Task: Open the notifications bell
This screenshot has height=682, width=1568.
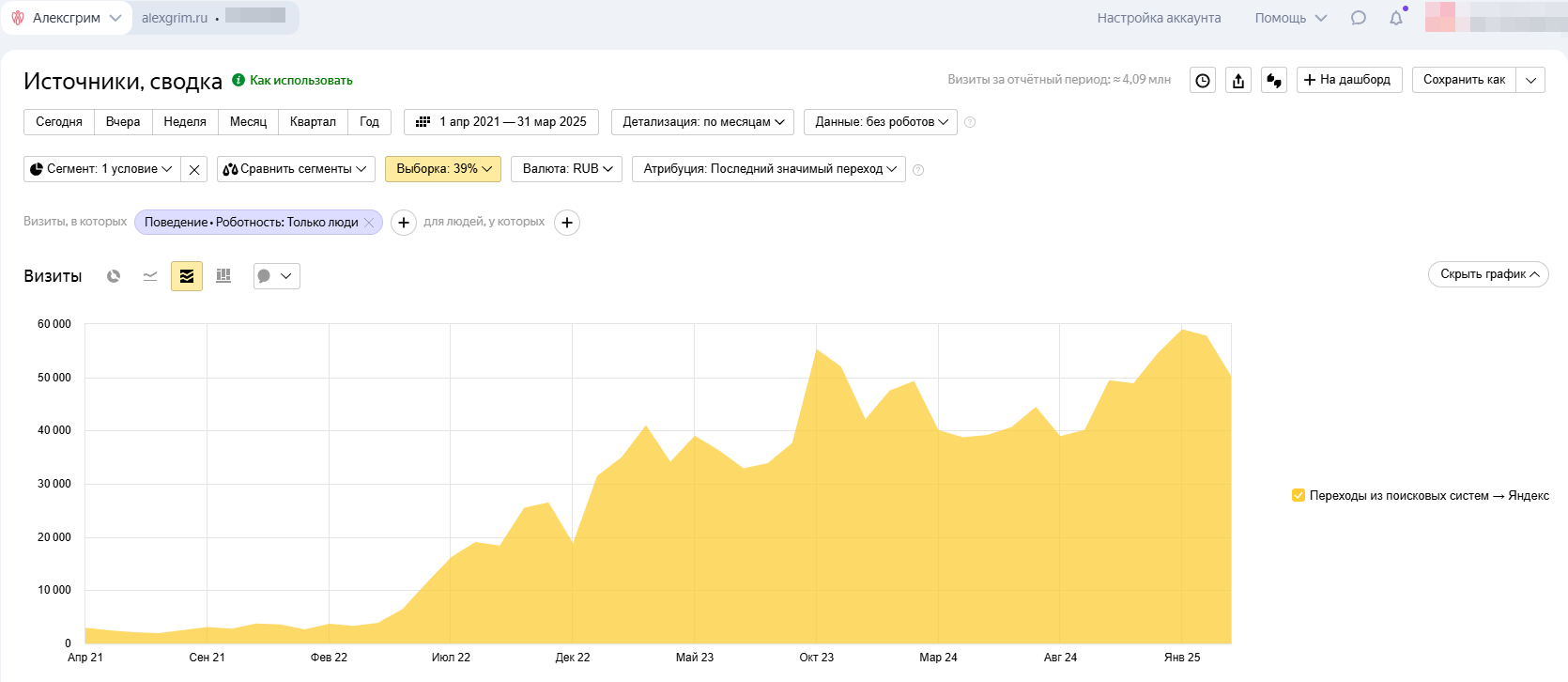Action: pos(1396,18)
